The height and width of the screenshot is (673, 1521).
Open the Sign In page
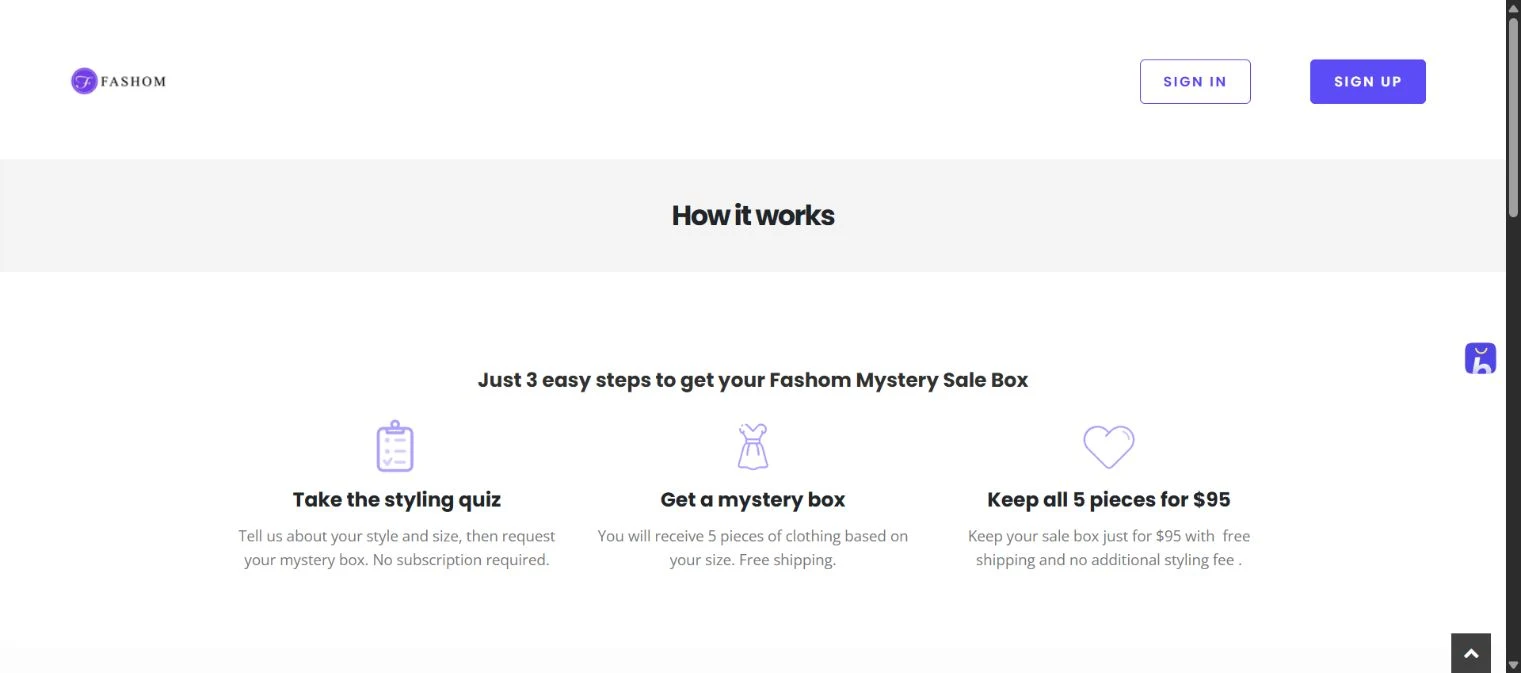coord(1195,82)
